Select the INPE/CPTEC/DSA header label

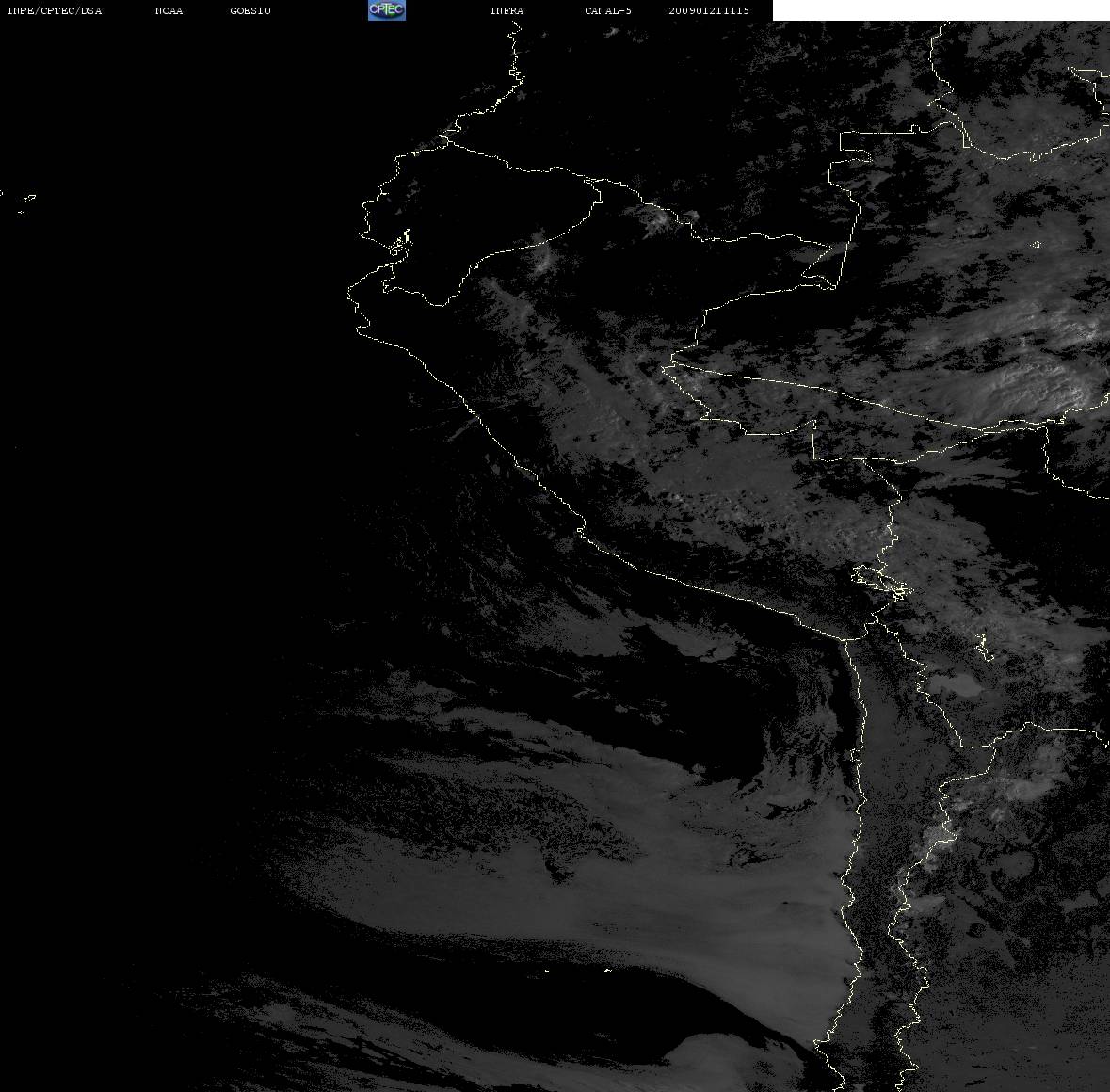click(x=55, y=10)
